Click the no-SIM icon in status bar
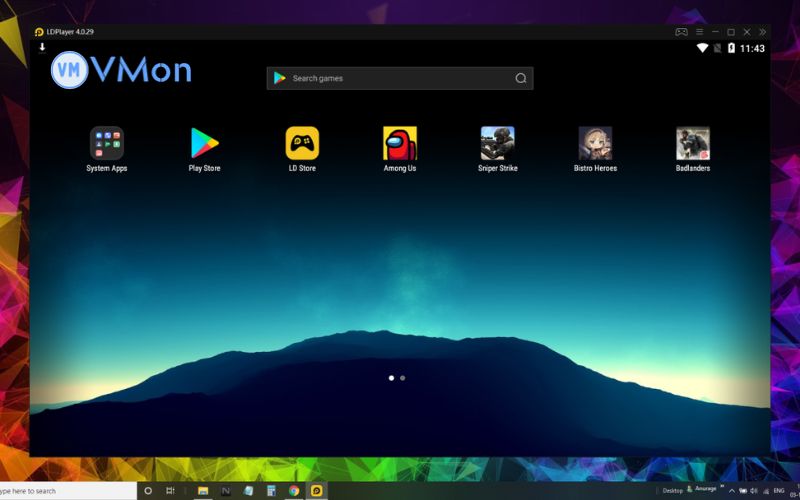800x500 pixels. point(717,48)
